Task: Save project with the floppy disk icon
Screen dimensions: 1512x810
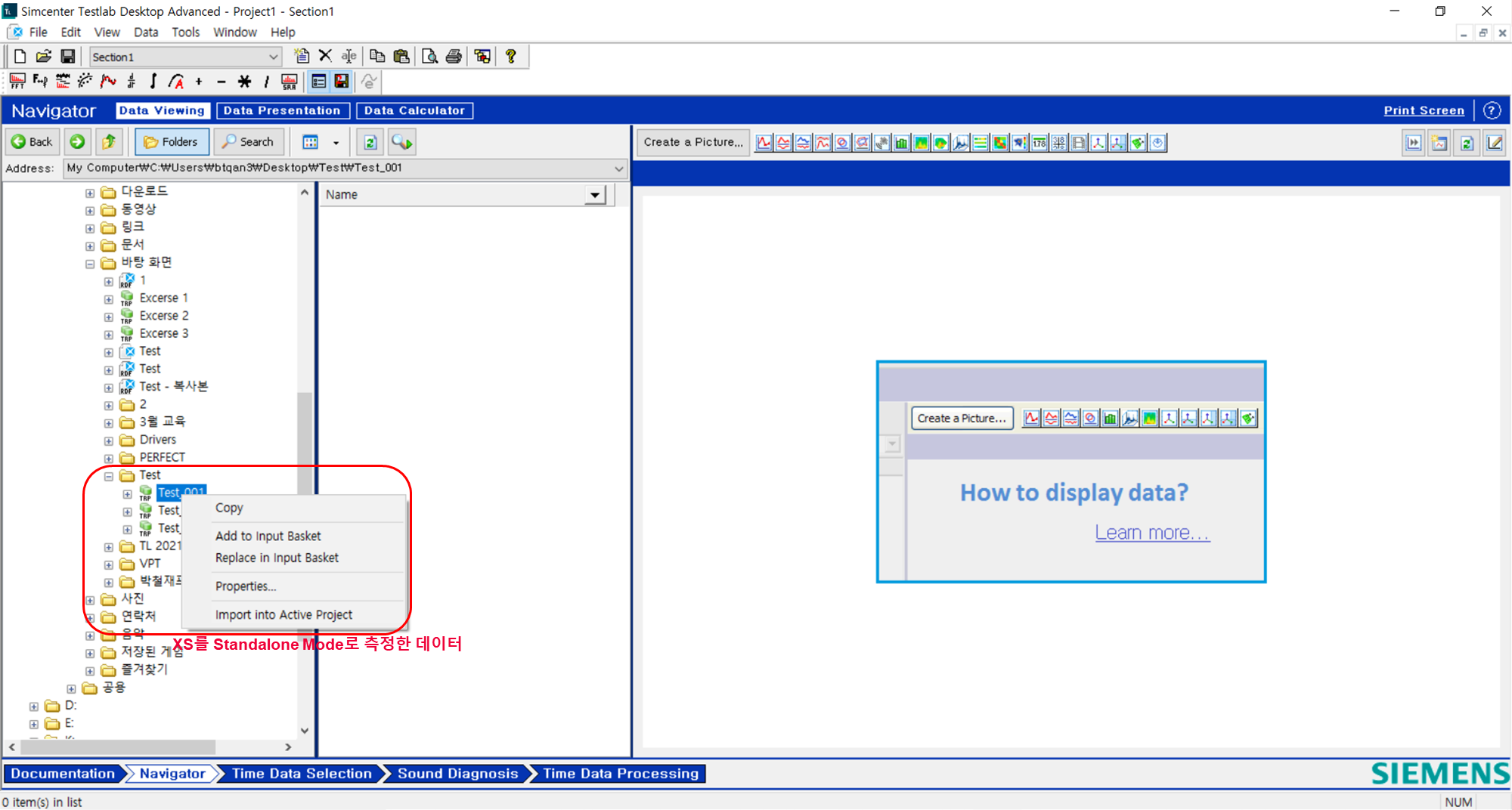Action: click(x=68, y=57)
